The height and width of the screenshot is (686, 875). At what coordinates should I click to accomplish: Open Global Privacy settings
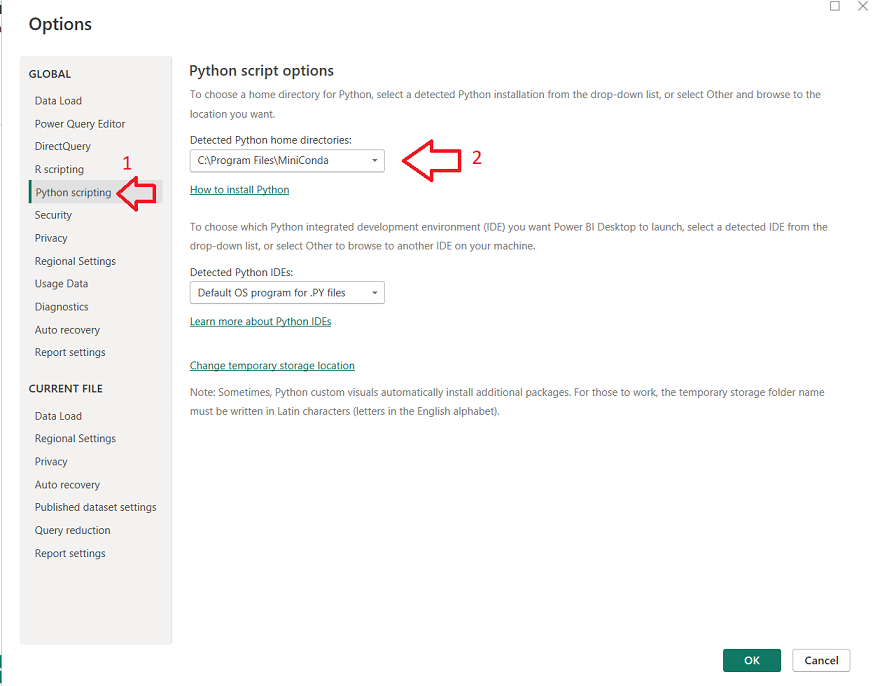51,238
